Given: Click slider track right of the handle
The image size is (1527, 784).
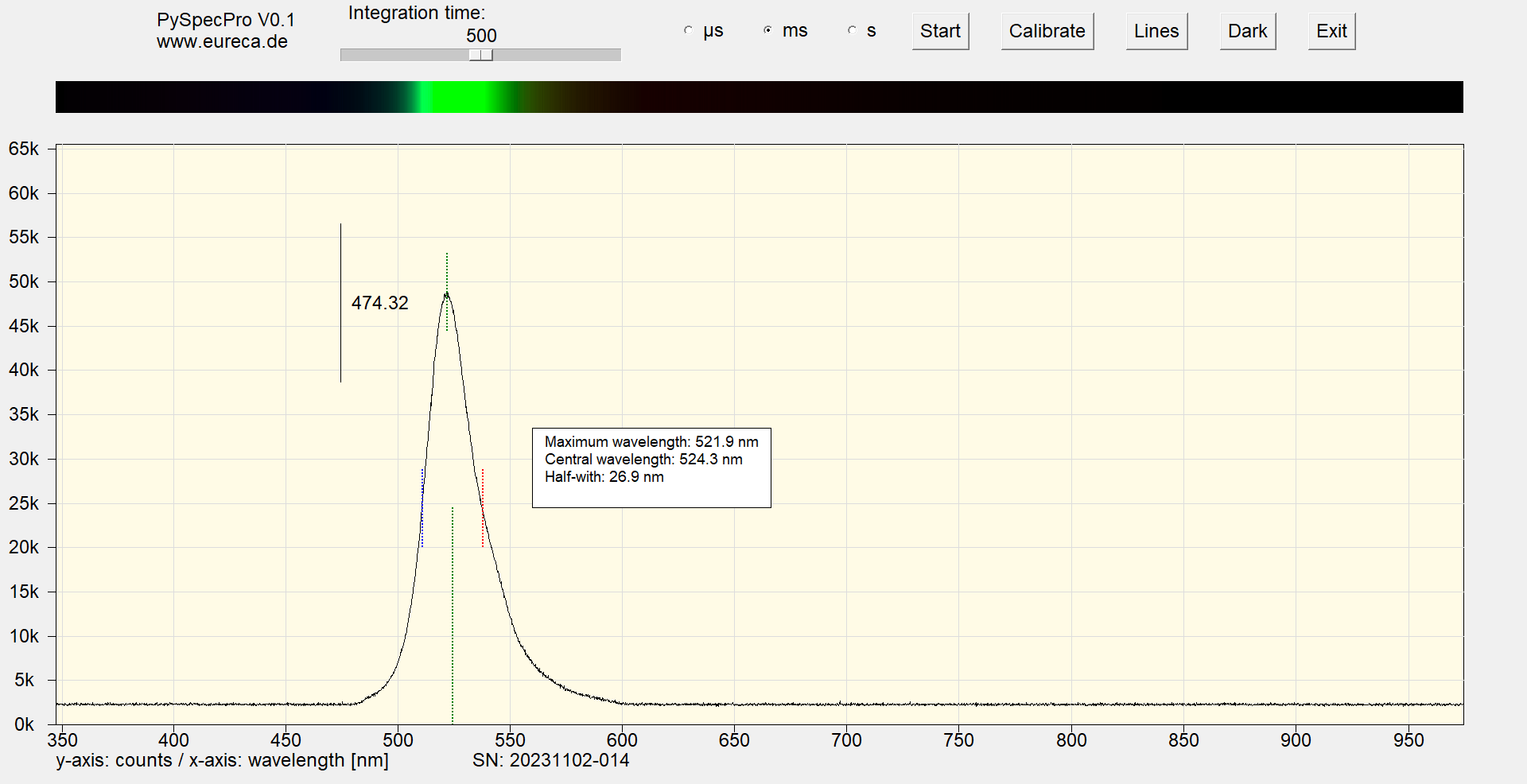Looking at the screenshot, I should pyautogui.click(x=557, y=55).
